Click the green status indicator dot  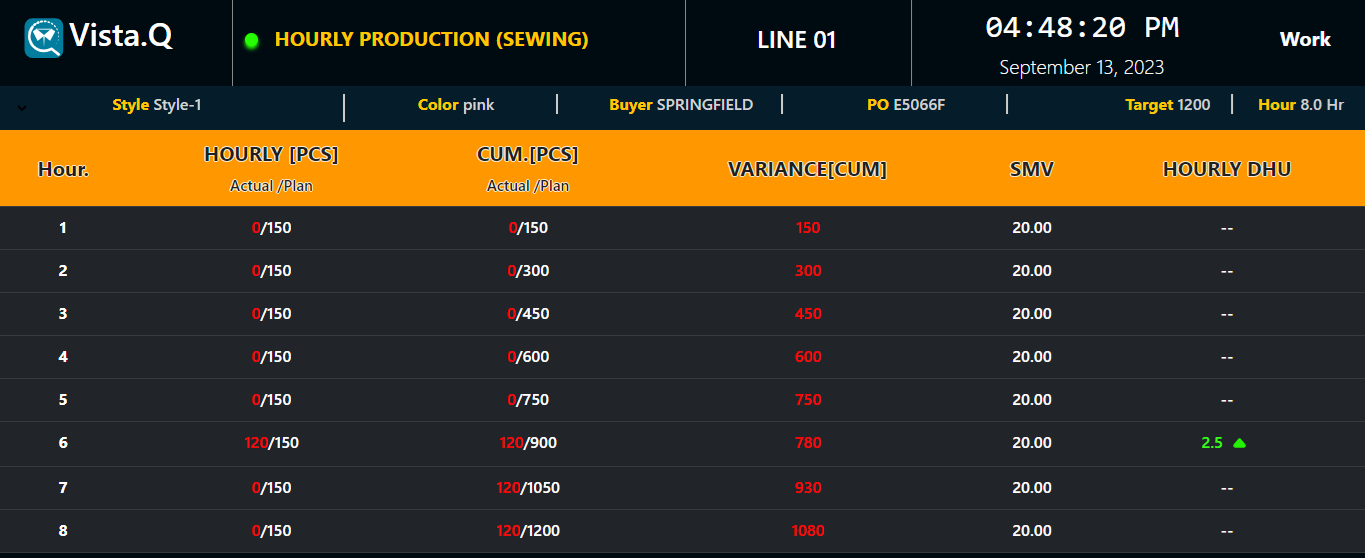251,41
